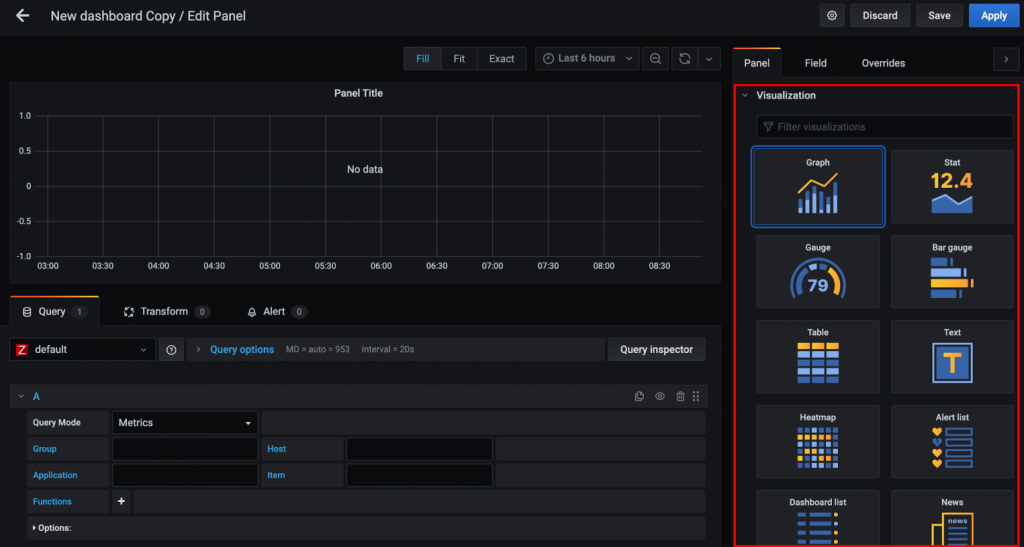The height and width of the screenshot is (547, 1024).
Task: Switch to the Transform tab
Action: pyautogui.click(x=164, y=312)
